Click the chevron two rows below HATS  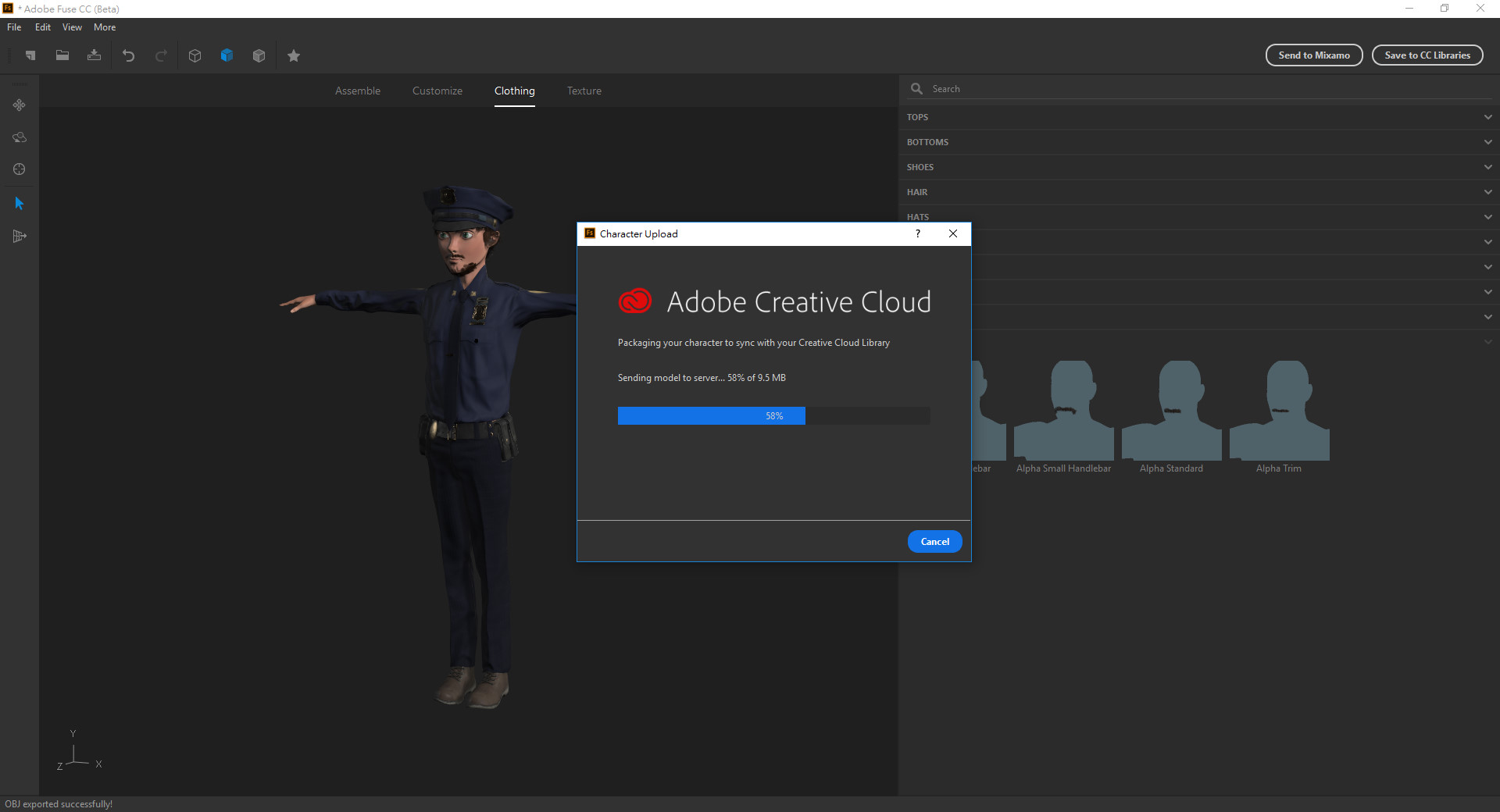point(1487,267)
